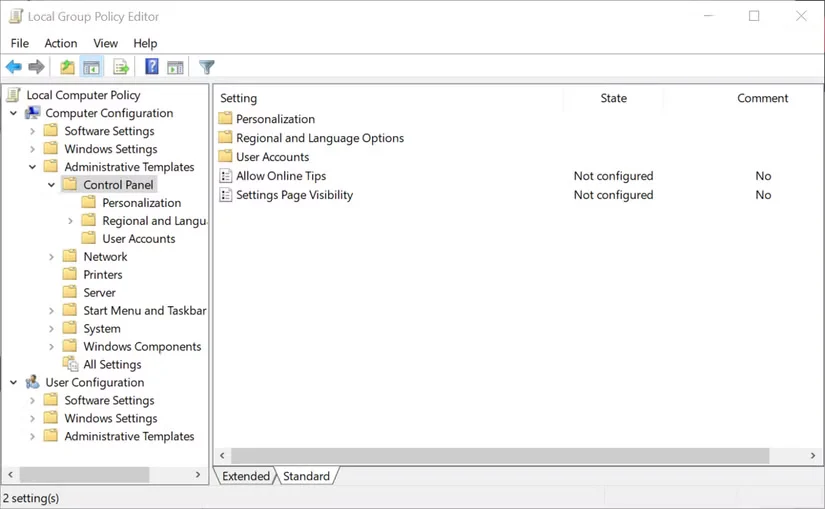The height and width of the screenshot is (509, 825).
Task: Click the blue Back arrow in toolbar
Action: [x=13, y=67]
